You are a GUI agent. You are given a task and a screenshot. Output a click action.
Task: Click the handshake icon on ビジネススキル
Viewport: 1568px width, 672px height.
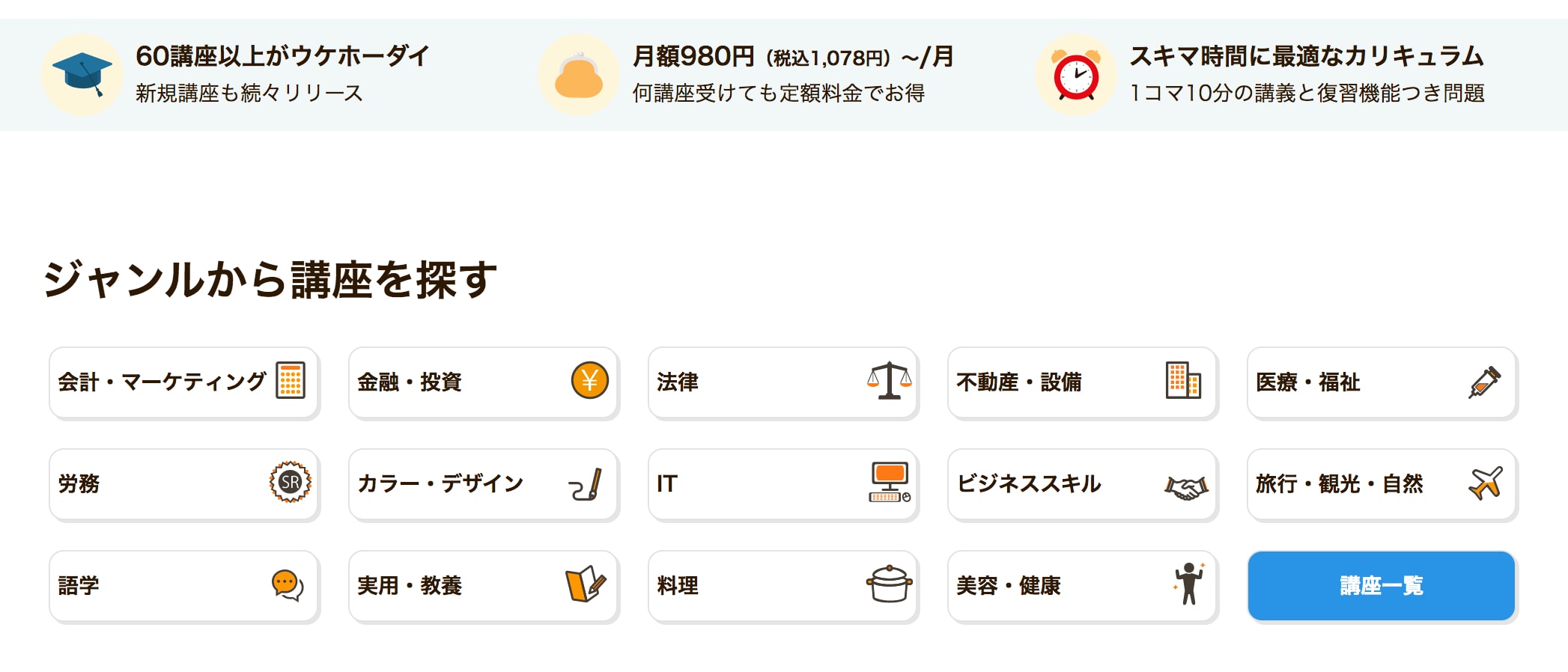(1186, 488)
